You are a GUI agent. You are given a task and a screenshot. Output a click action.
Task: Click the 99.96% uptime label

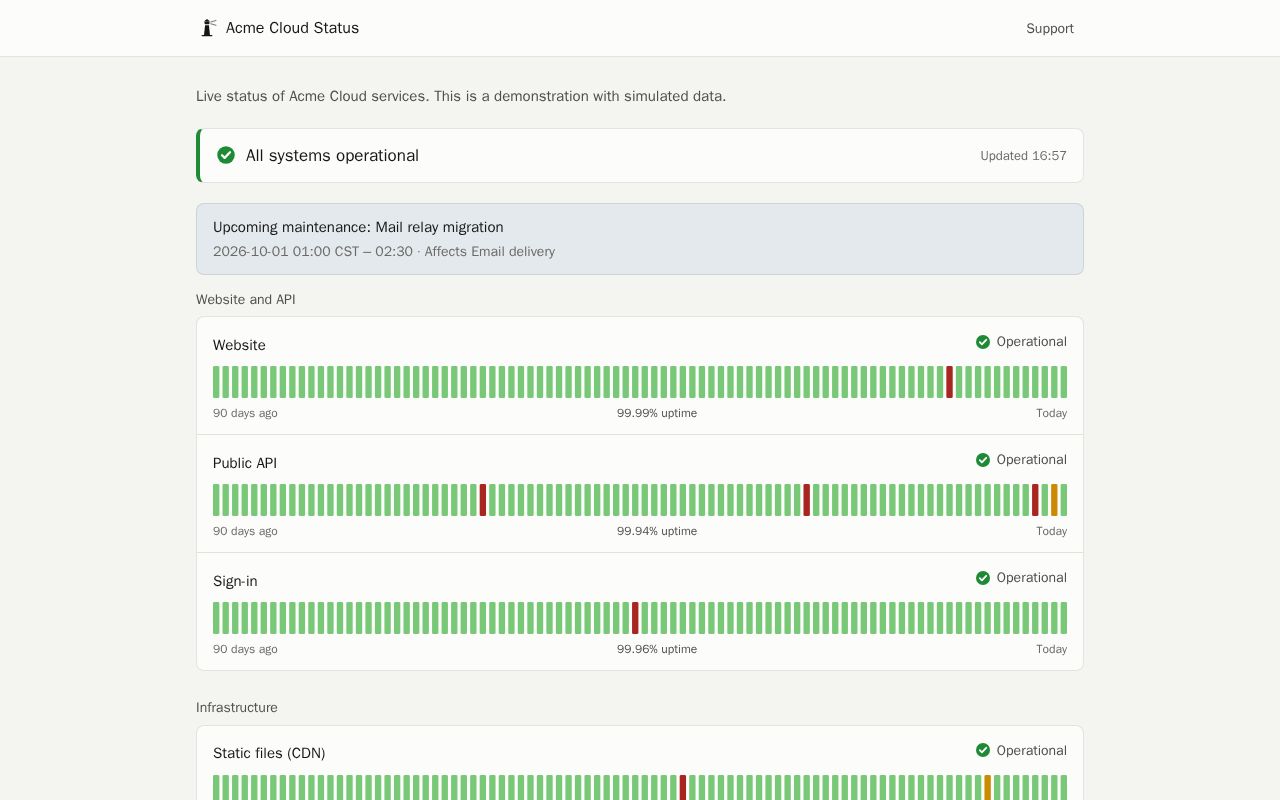point(657,649)
